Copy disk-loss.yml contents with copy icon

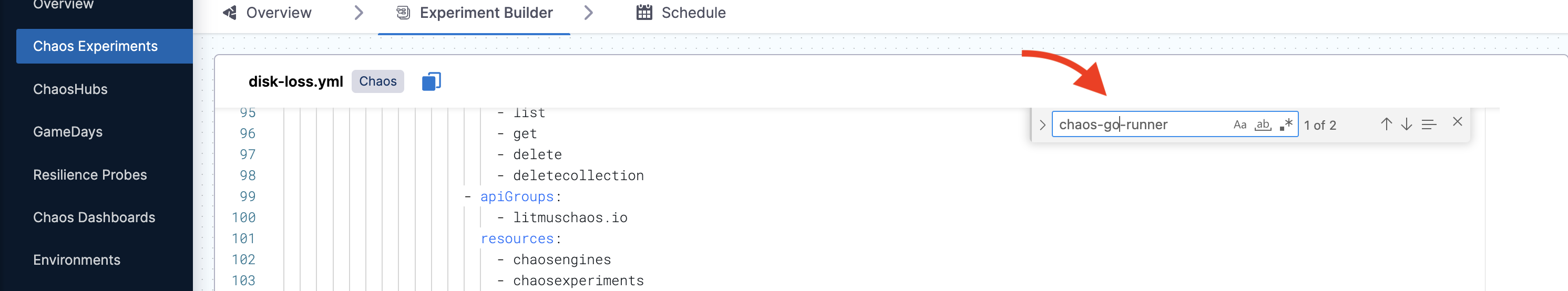431,81
